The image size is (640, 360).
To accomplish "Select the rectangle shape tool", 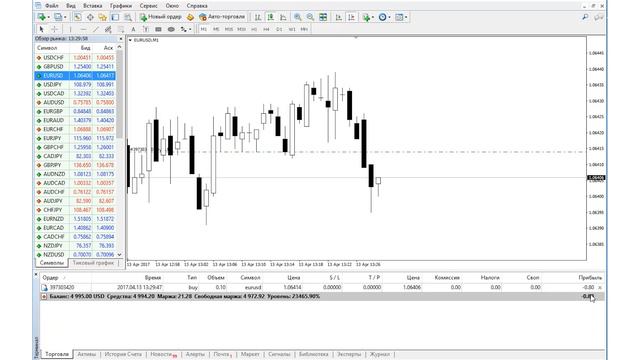I will click(158, 29).
